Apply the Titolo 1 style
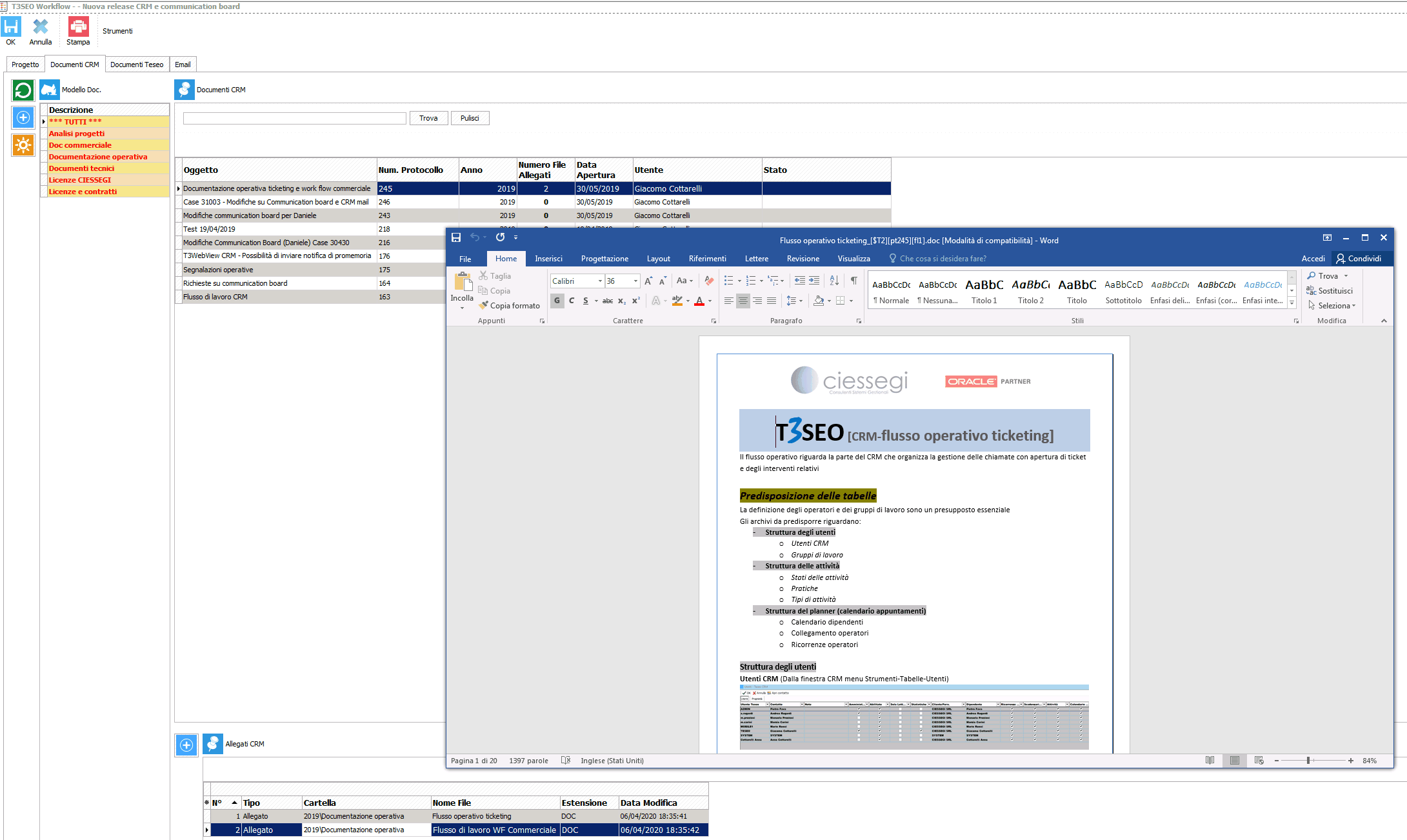This screenshot has height=840, width=1407. [x=984, y=292]
